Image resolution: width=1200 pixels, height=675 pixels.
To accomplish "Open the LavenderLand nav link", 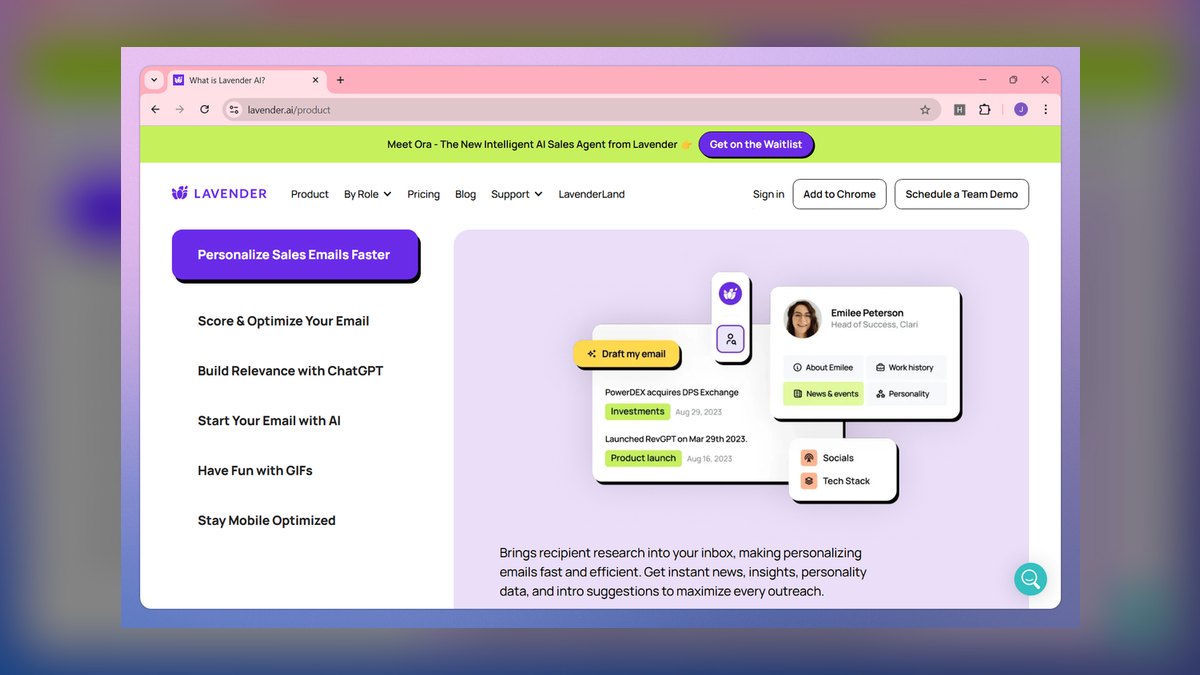I will point(592,194).
